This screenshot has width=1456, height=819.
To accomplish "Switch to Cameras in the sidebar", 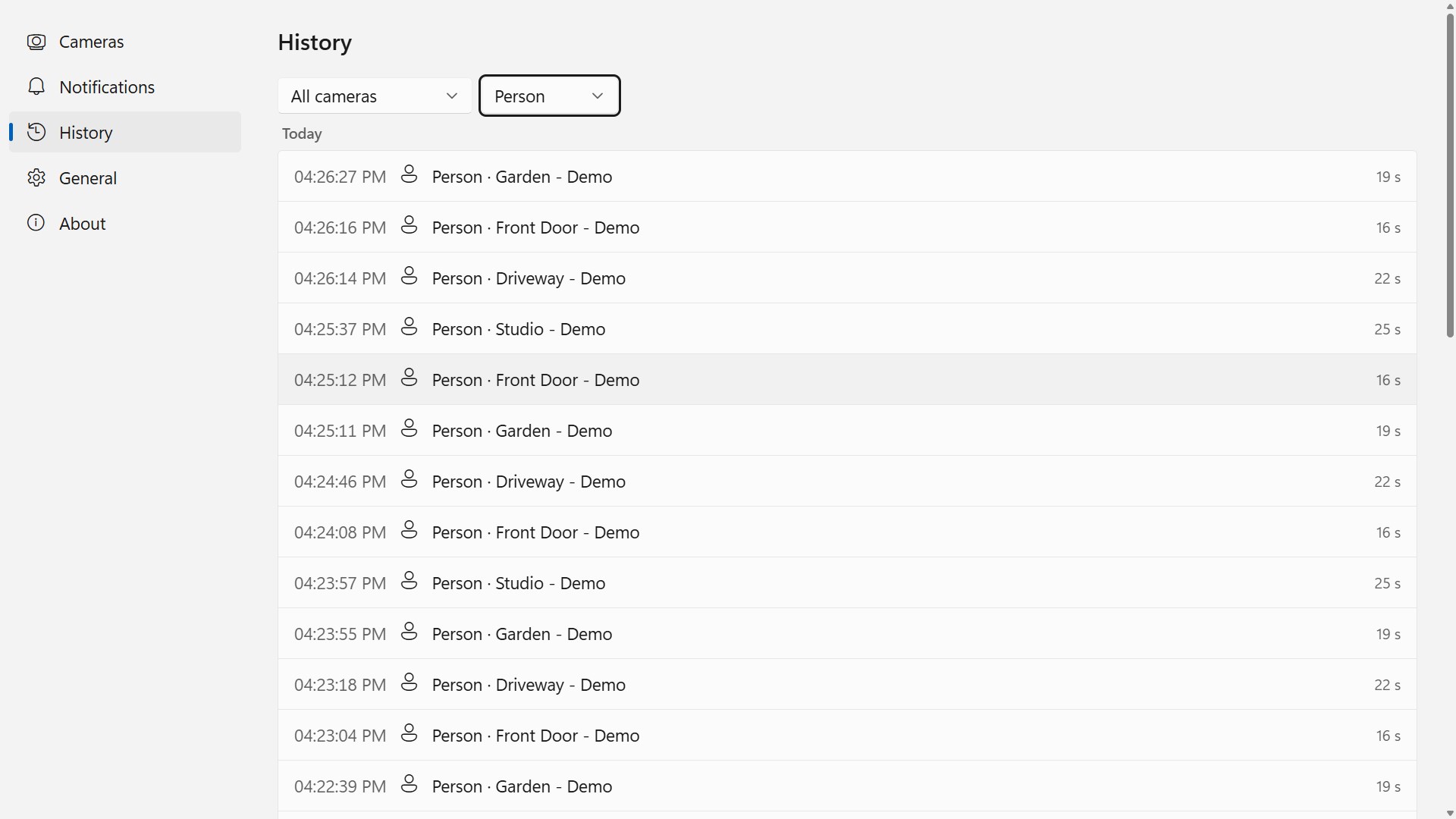I will pyautogui.click(x=125, y=42).
